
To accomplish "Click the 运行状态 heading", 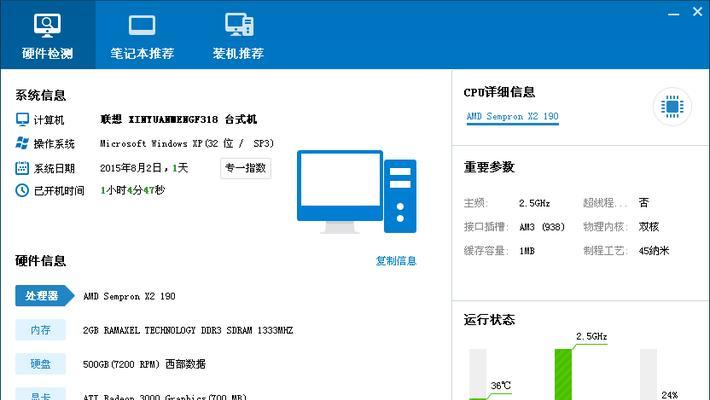I will pos(489,319).
